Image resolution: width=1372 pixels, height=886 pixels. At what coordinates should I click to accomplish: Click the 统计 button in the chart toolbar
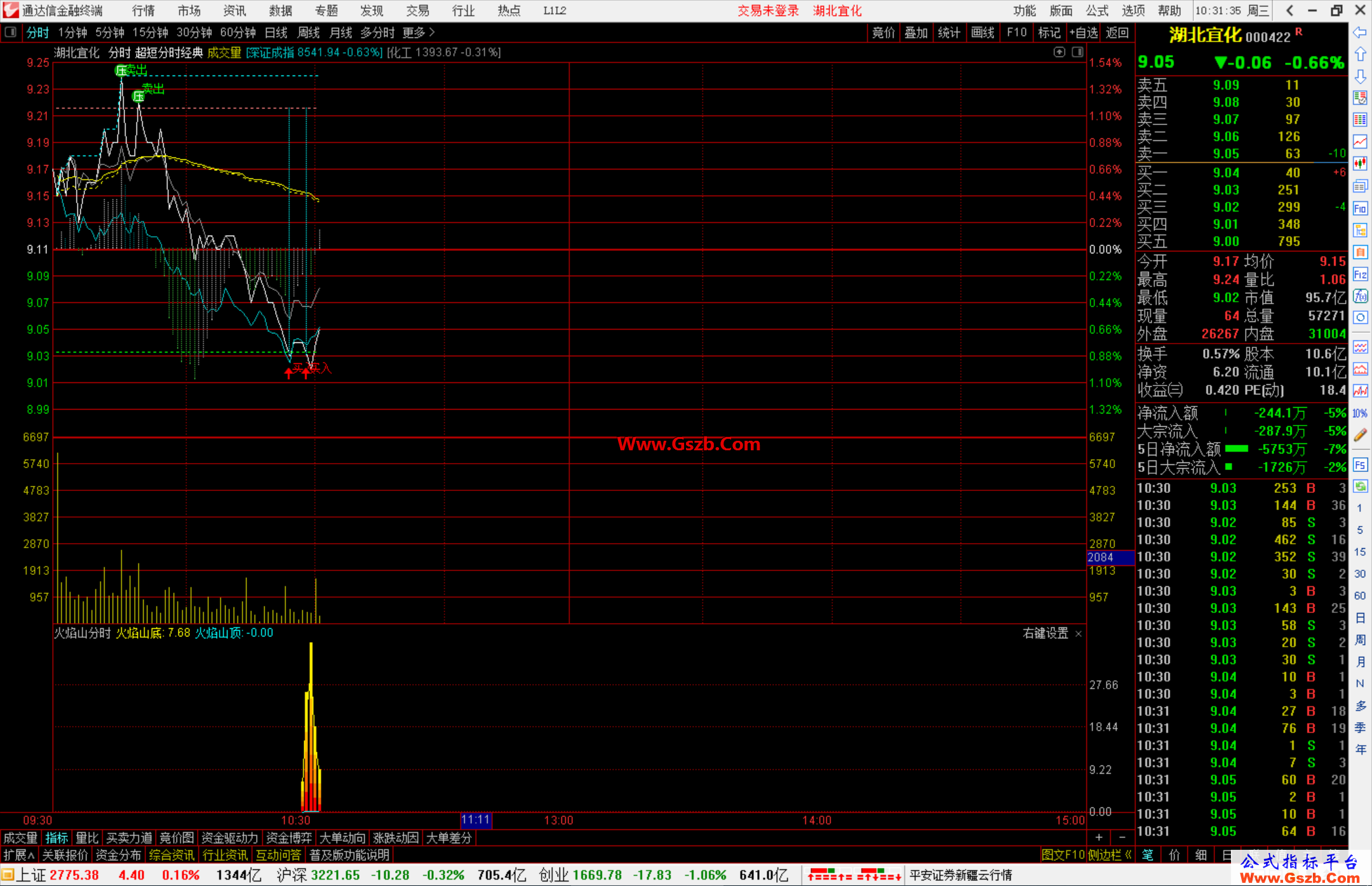[x=950, y=32]
